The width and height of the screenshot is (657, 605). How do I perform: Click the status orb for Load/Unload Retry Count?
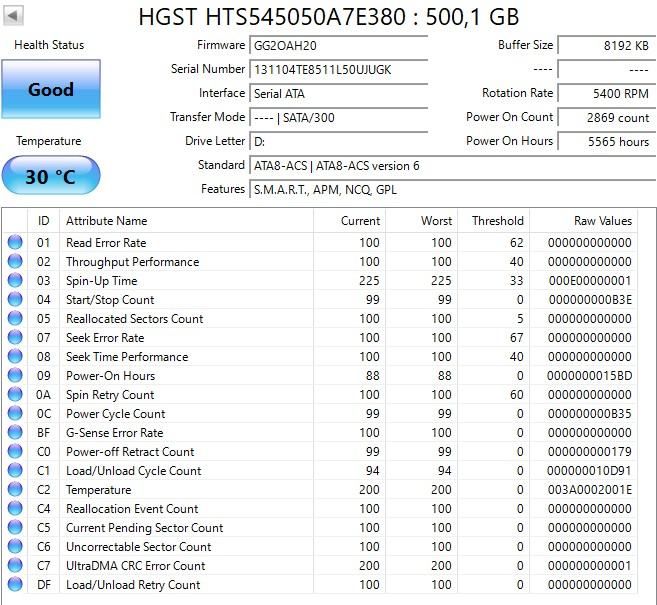[15, 585]
